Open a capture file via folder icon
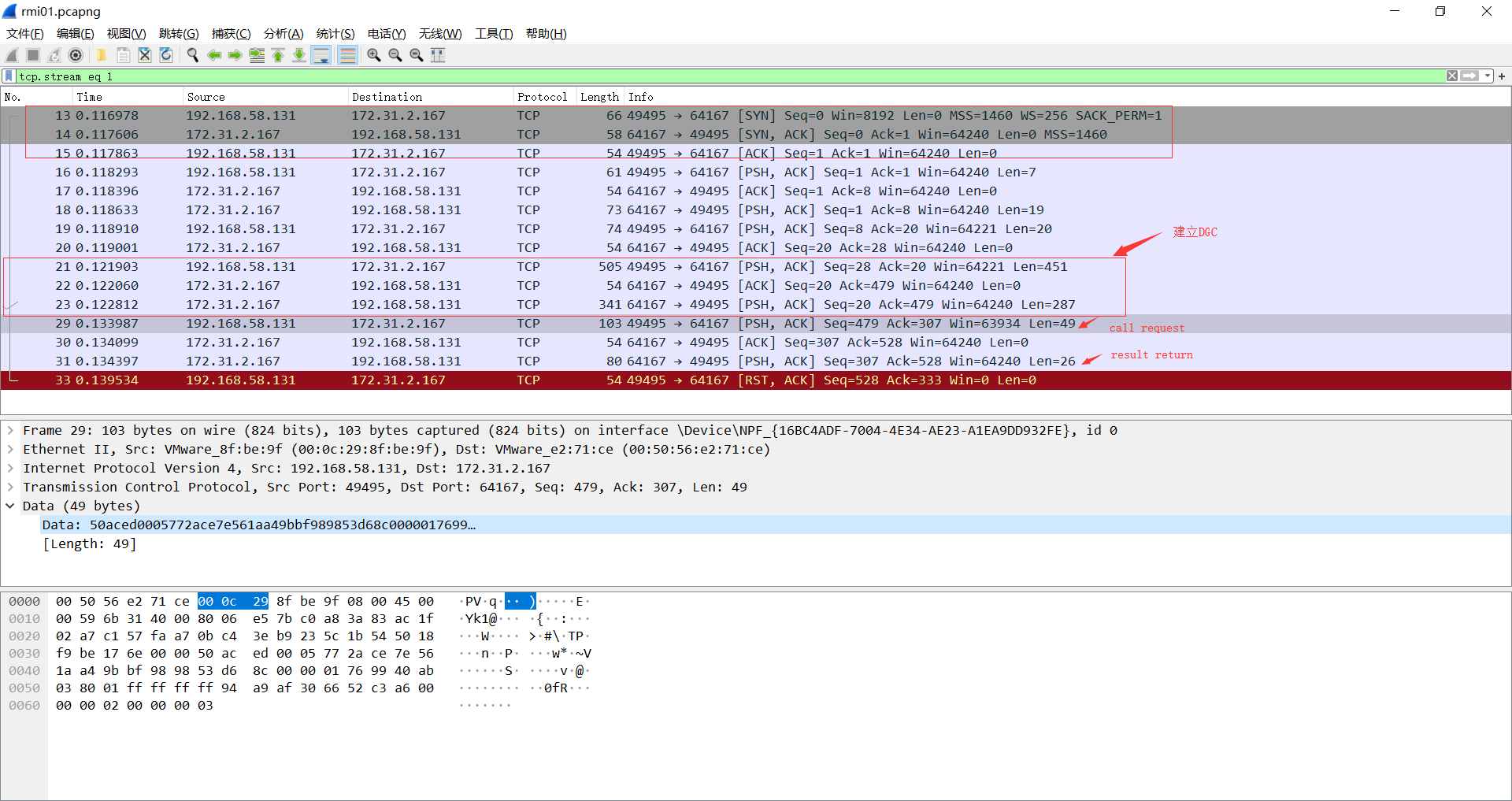This screenshot has width=1512, height=801. point(102,55)
